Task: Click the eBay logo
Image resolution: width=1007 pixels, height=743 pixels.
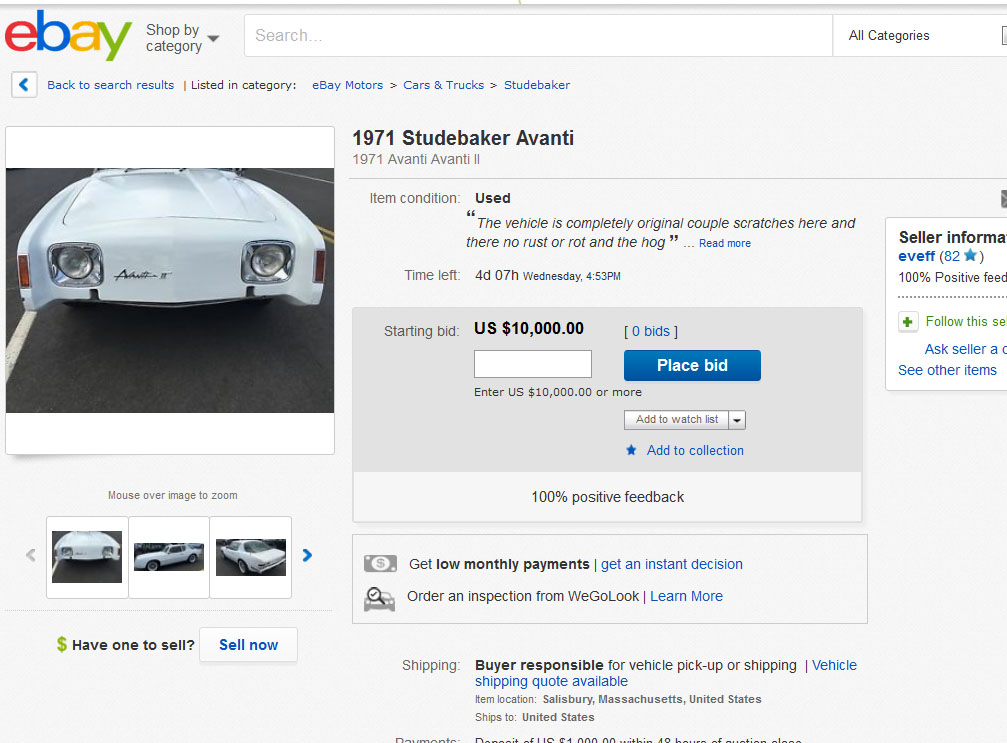Action: pyautogui.click(x=68, y=36)
